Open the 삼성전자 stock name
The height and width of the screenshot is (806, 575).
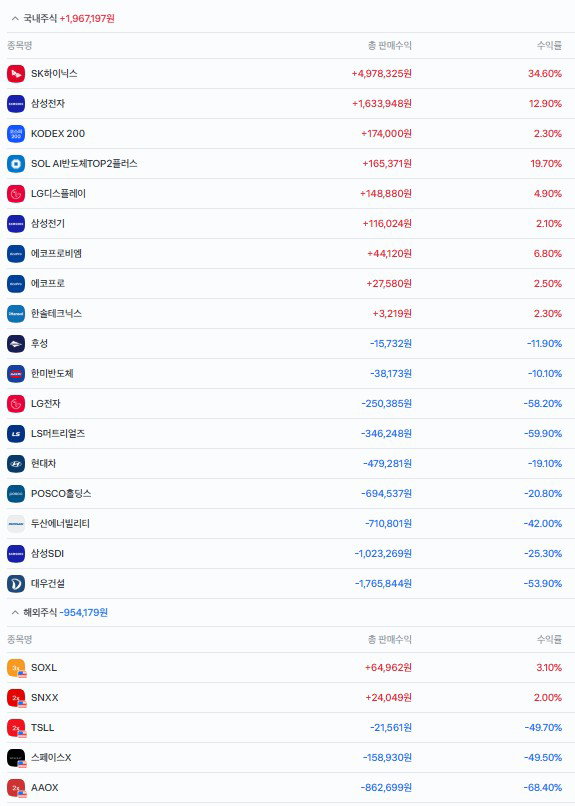point(48,103)
